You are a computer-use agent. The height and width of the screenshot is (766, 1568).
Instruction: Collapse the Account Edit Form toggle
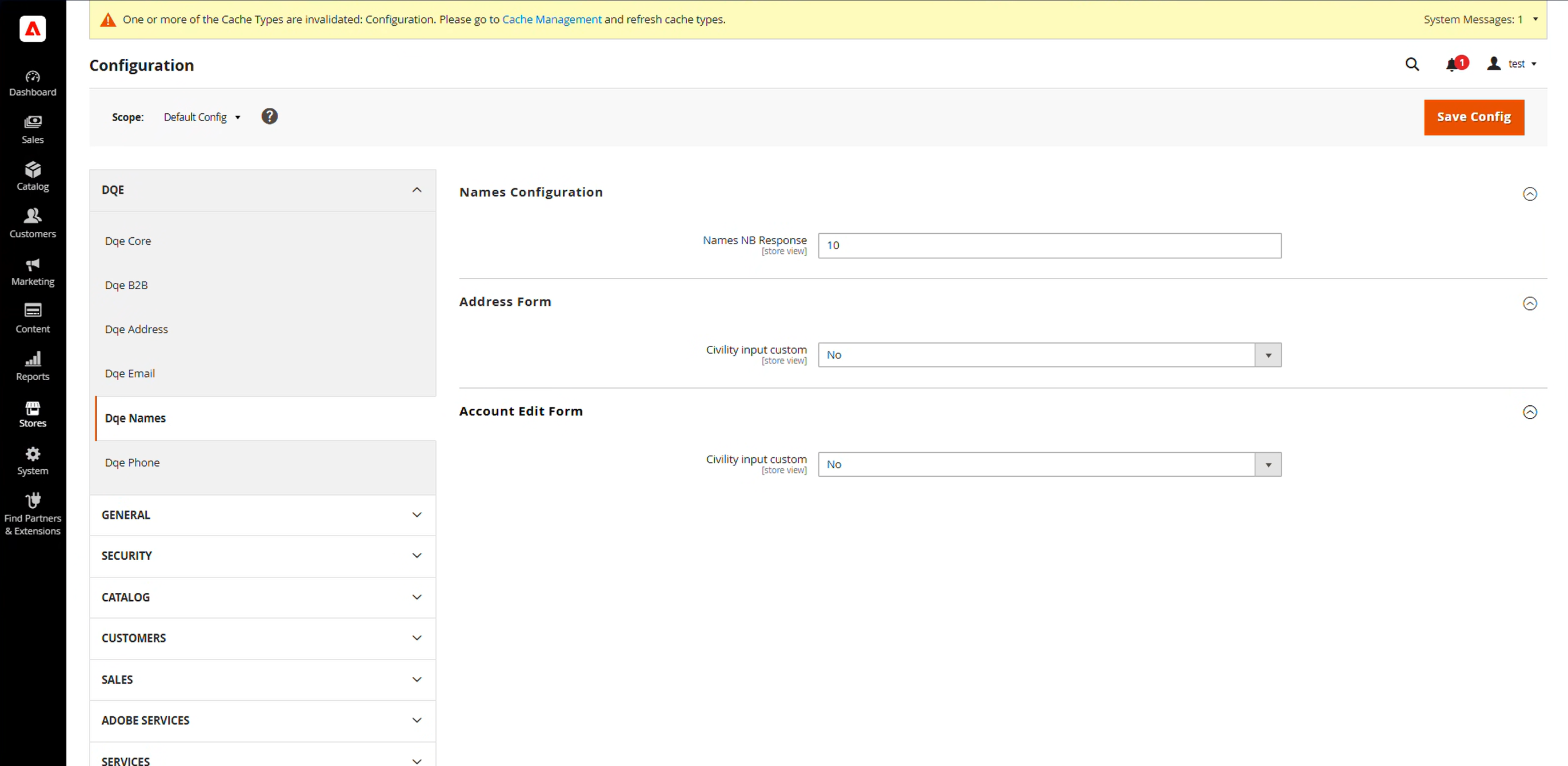(x=1529, y=412)
